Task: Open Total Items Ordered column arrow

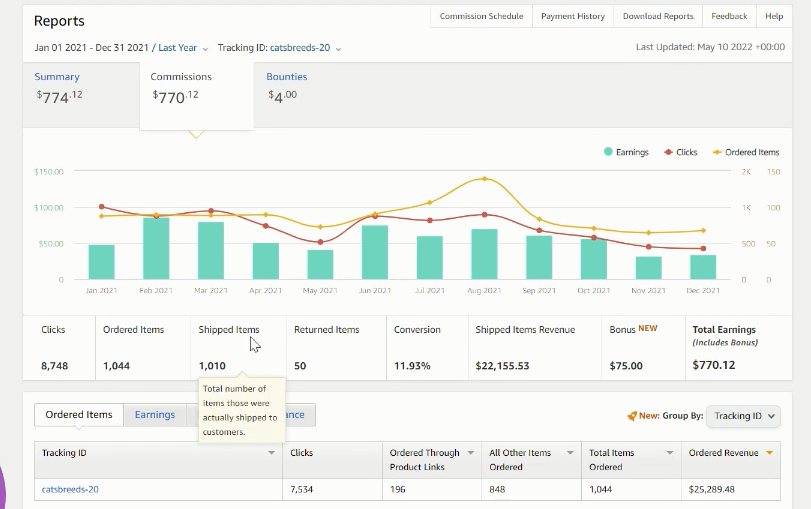Action: [670, 453]
